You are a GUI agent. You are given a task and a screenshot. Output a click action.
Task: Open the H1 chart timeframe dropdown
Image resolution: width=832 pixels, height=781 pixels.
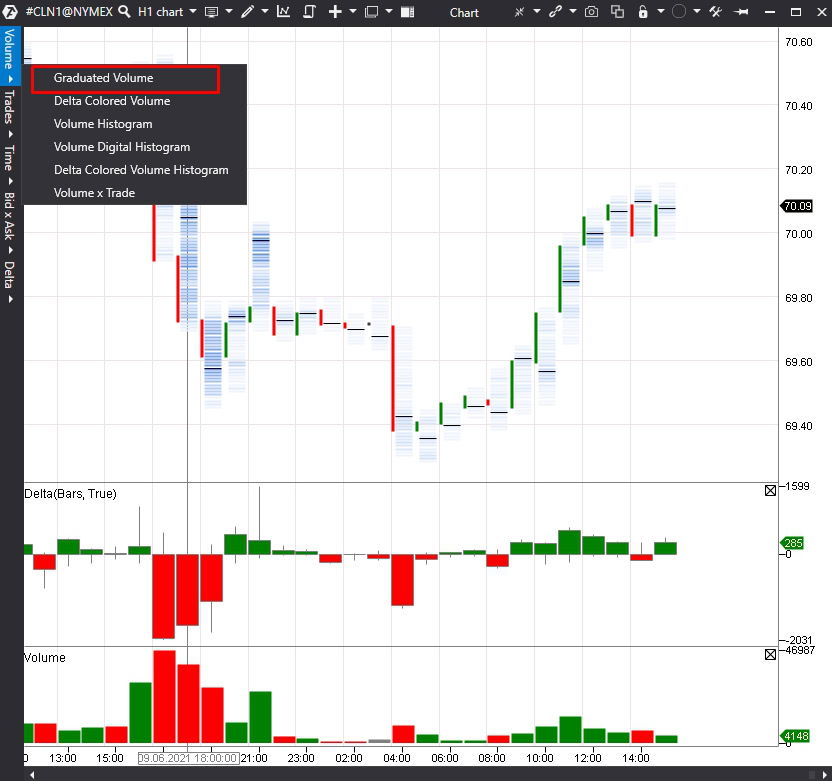click(x=166, y=12)
